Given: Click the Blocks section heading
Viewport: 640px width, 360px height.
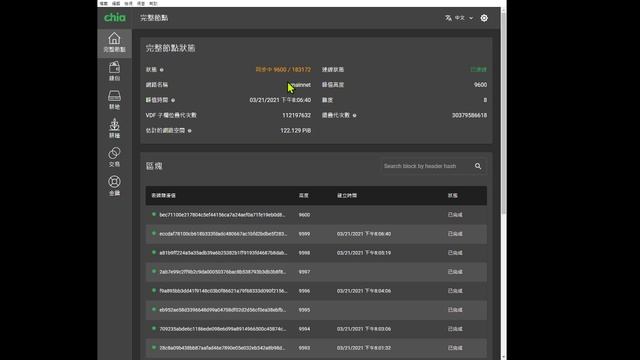Looking at the screenshot, I should 154,166.
